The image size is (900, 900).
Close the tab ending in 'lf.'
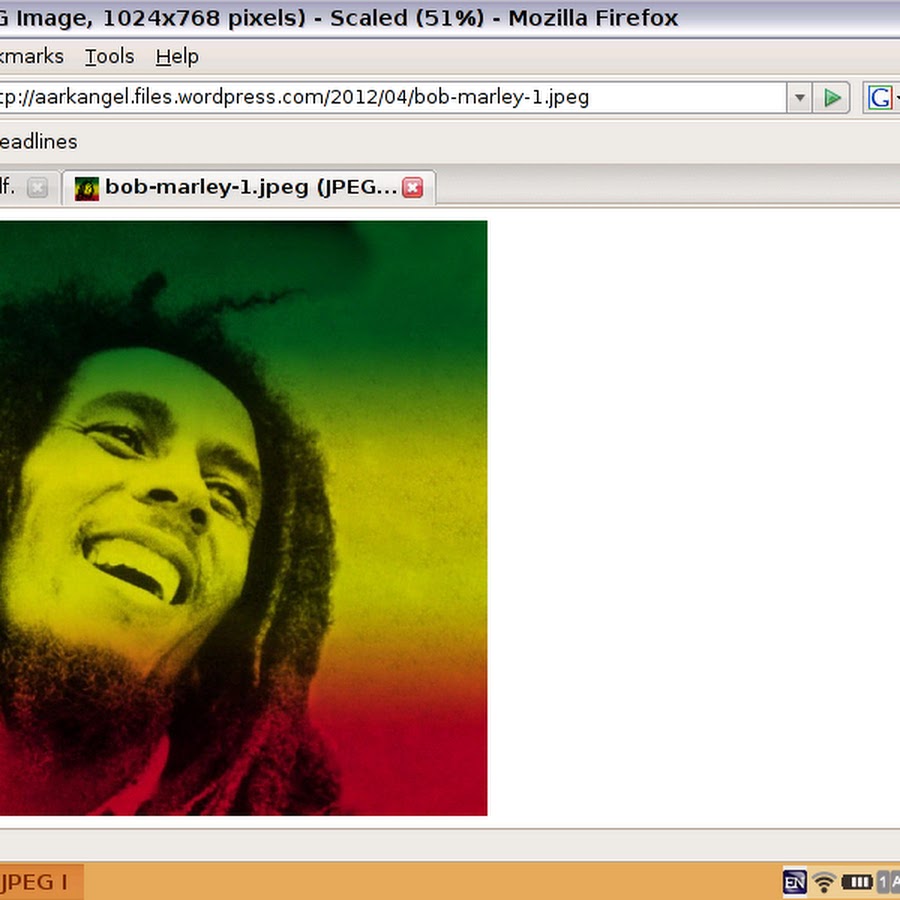pyautogui.click(x=37, y=188)
